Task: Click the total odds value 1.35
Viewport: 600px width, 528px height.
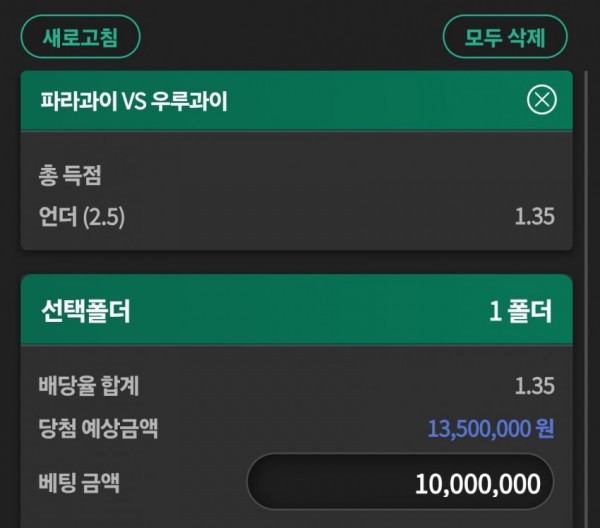Action: click(534, 386)
